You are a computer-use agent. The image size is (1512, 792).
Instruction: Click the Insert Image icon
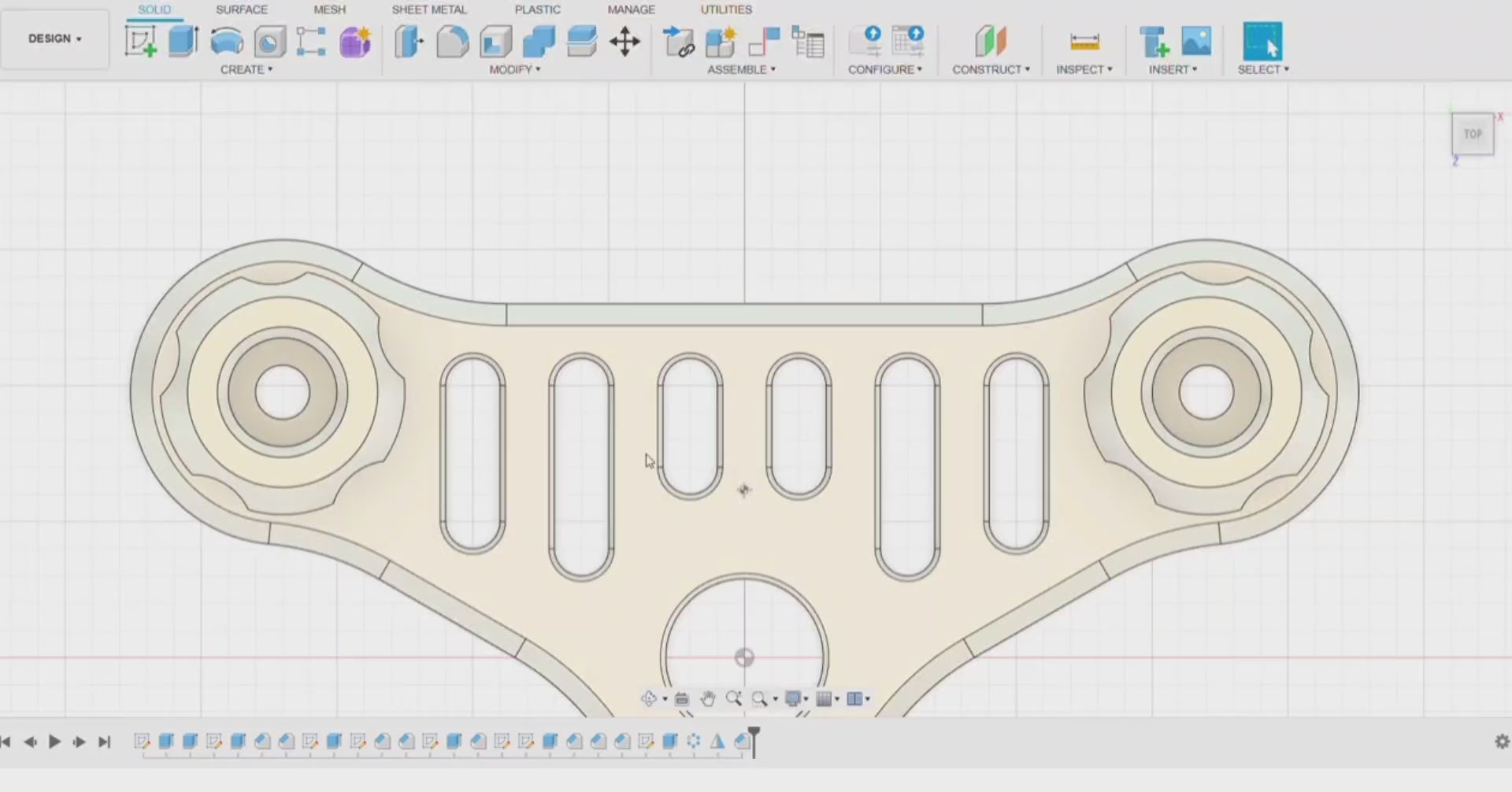[1196, 42]
